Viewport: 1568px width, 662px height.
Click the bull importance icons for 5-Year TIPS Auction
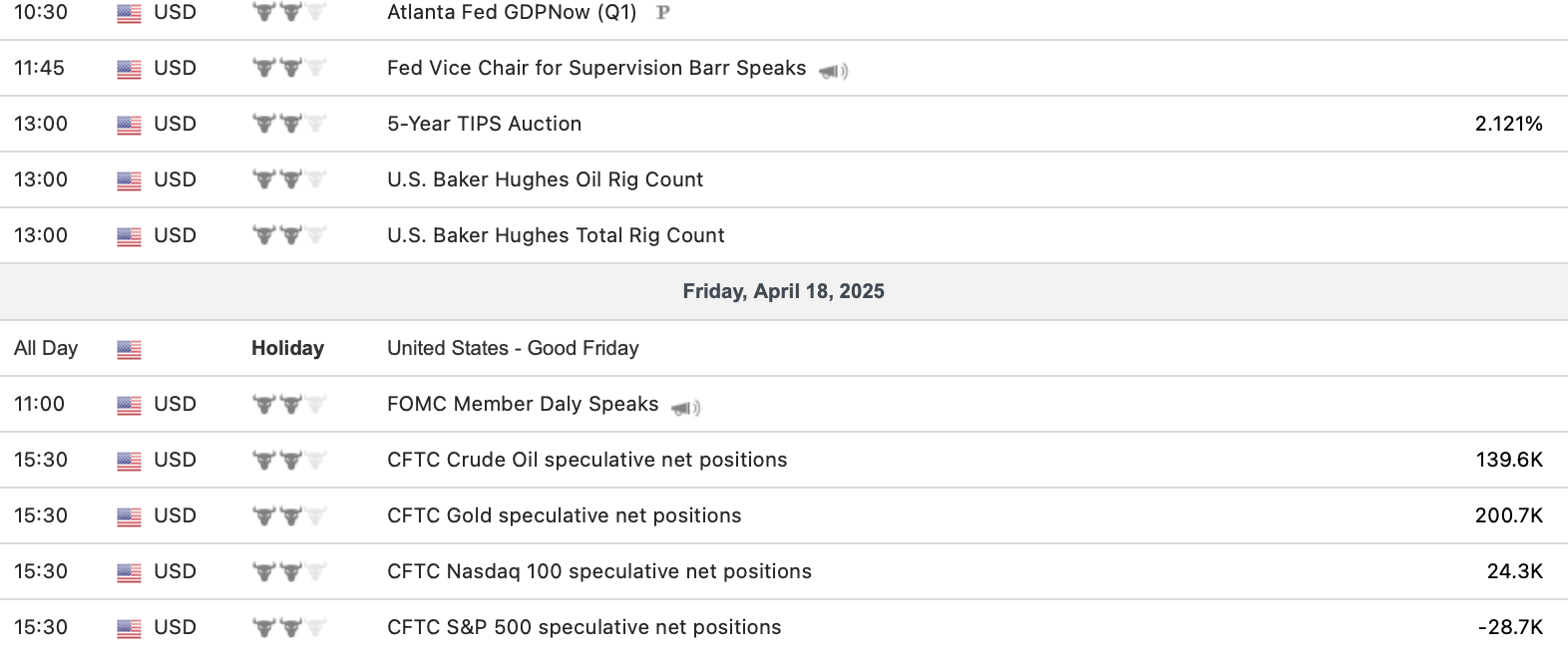[x=288, y=124]
